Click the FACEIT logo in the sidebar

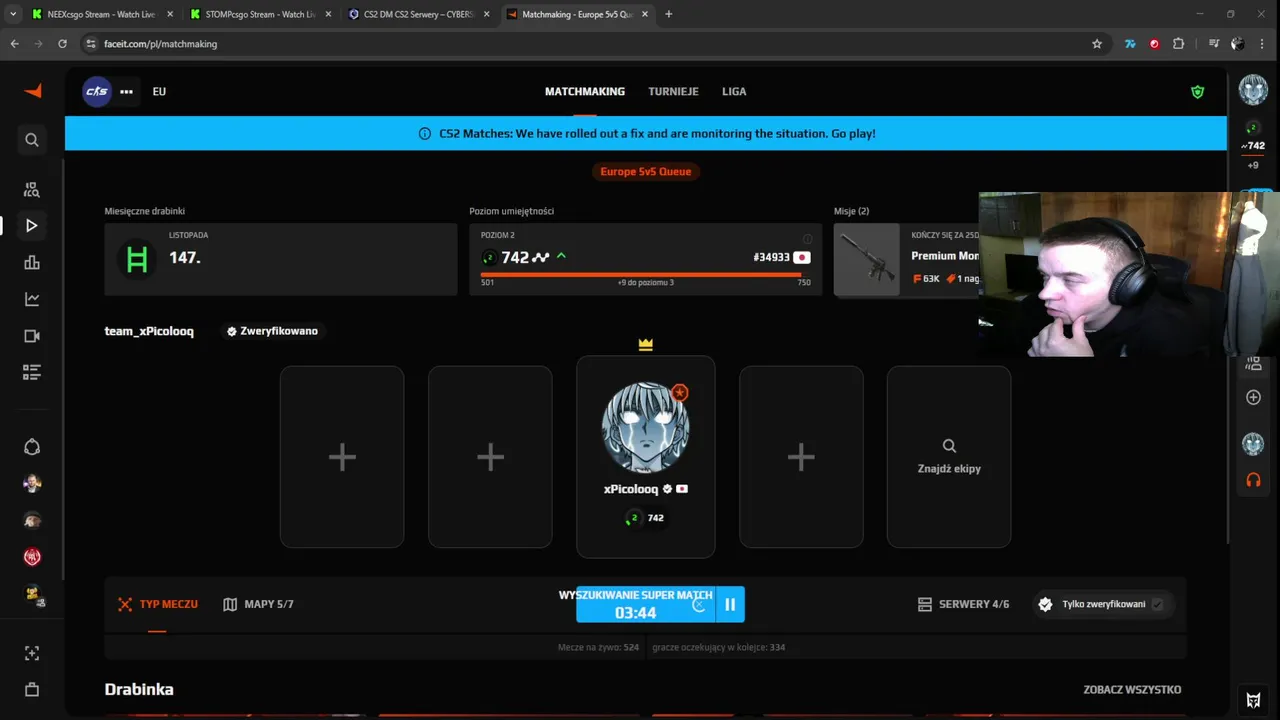pos(33,91)
